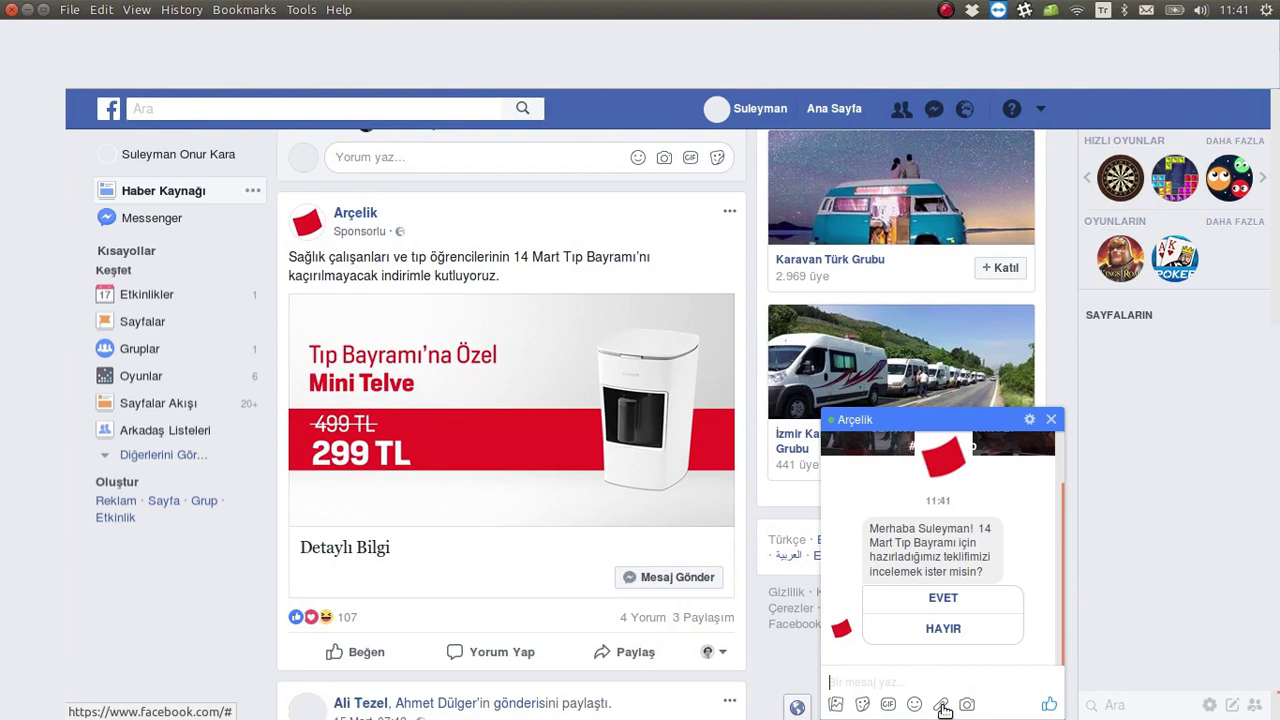This screenshot has height=720, width=1280.
Task: Go to Ana Sayfa
Action: (834, 109)
